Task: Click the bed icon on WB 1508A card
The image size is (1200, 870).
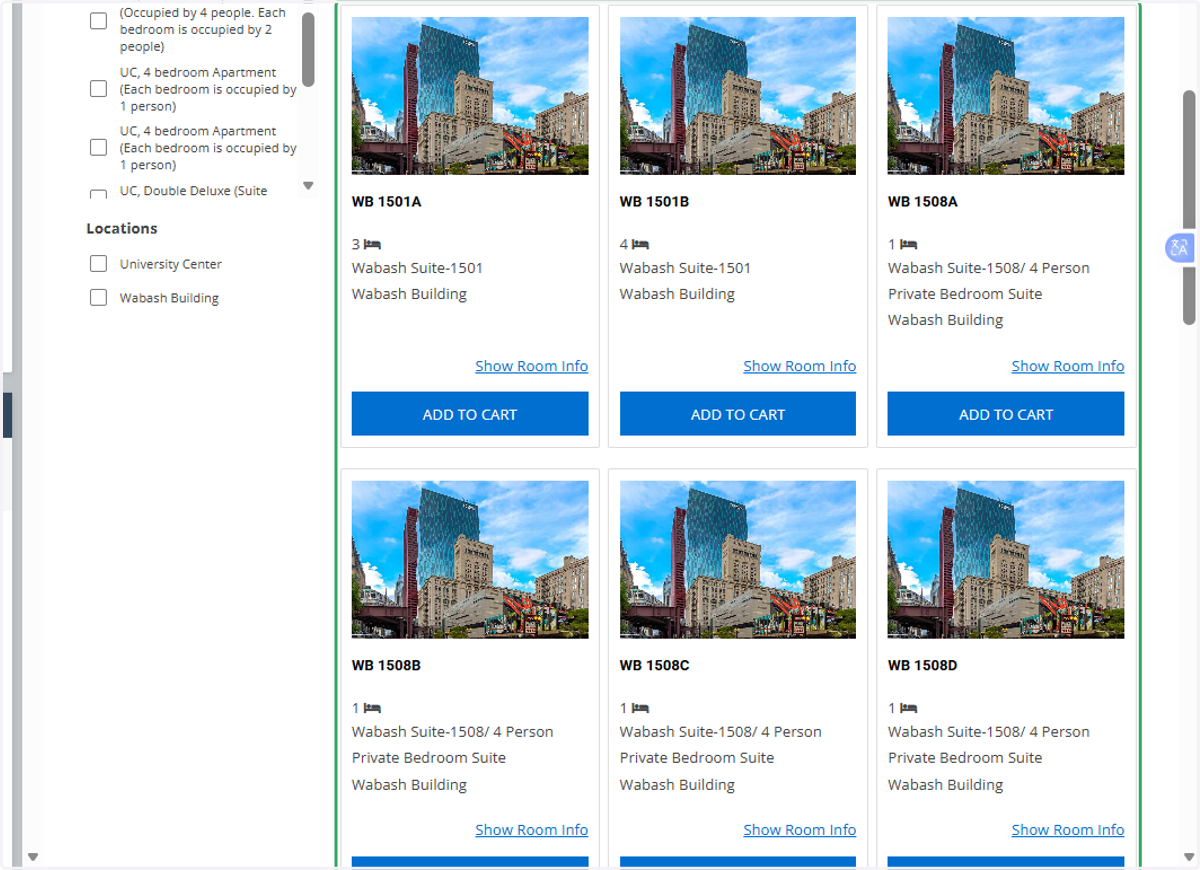Action: point(908,244)
